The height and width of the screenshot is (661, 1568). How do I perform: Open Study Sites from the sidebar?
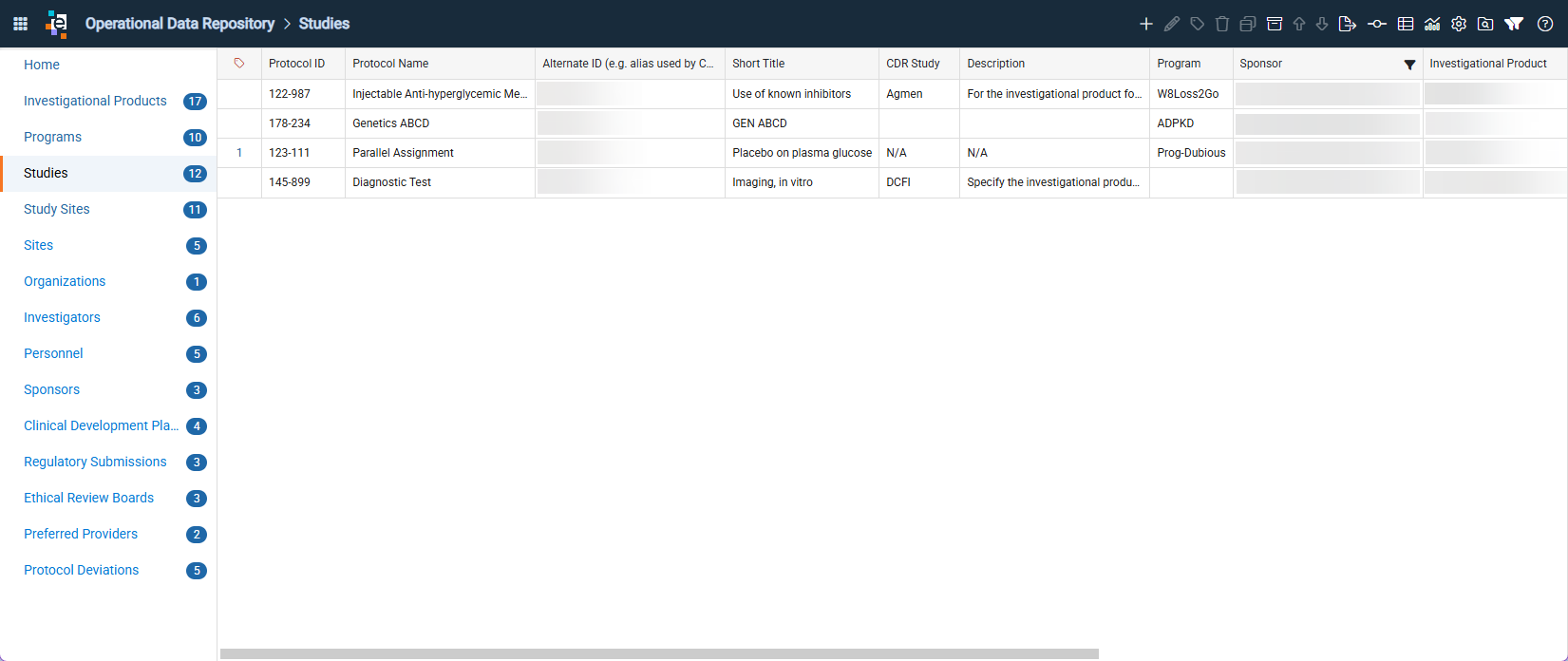click(57, 209)
